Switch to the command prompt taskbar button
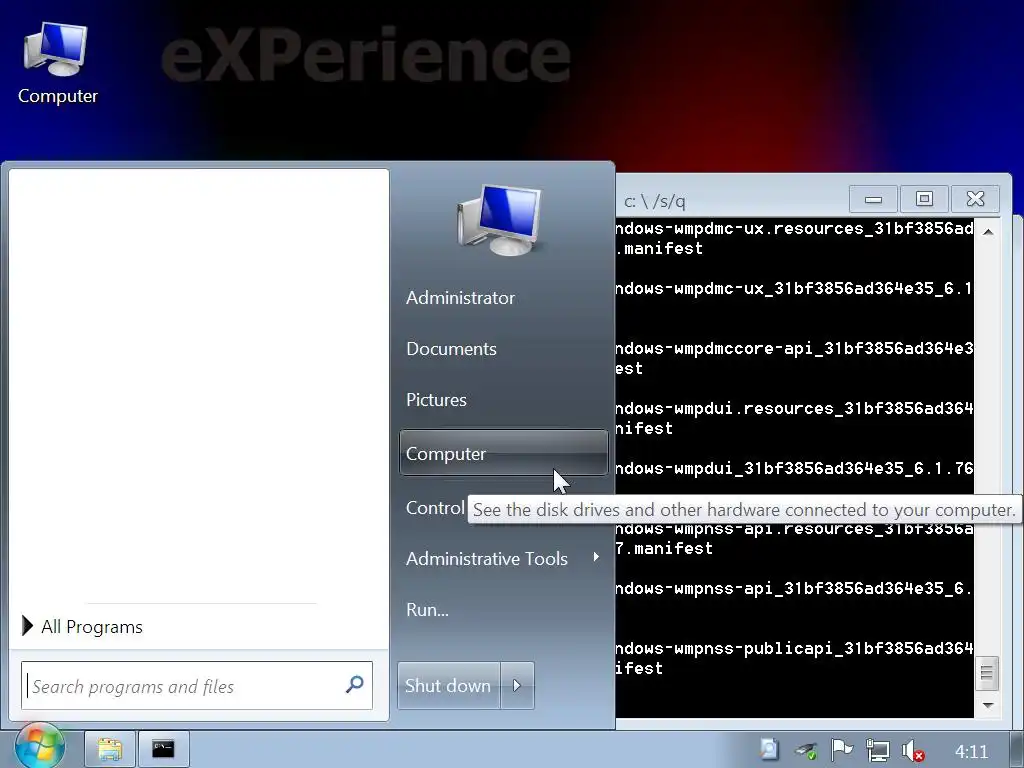1024x768 pixels. coord(163,748)
